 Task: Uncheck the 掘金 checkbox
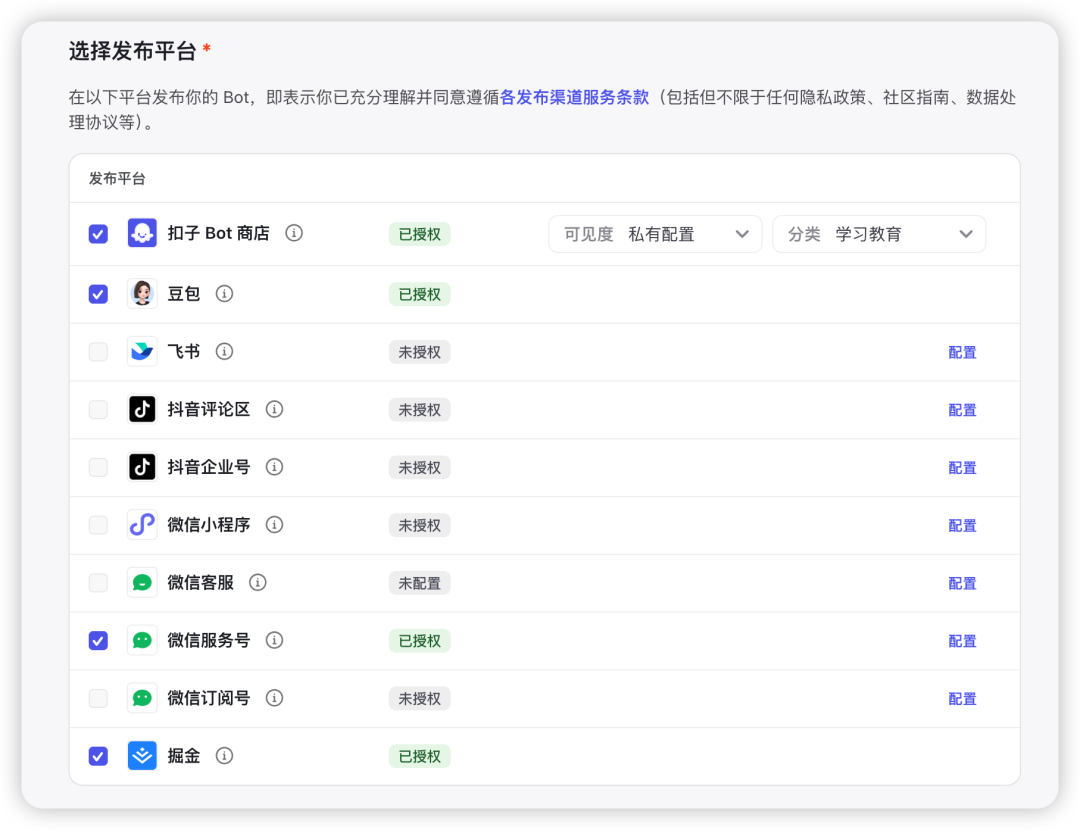(98, 756)
